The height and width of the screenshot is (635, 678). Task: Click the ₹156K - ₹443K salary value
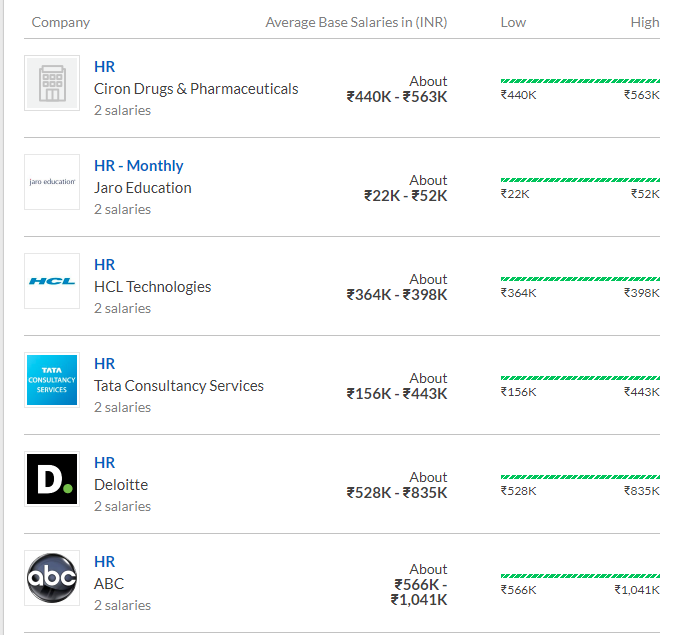[x=397, y=394]
